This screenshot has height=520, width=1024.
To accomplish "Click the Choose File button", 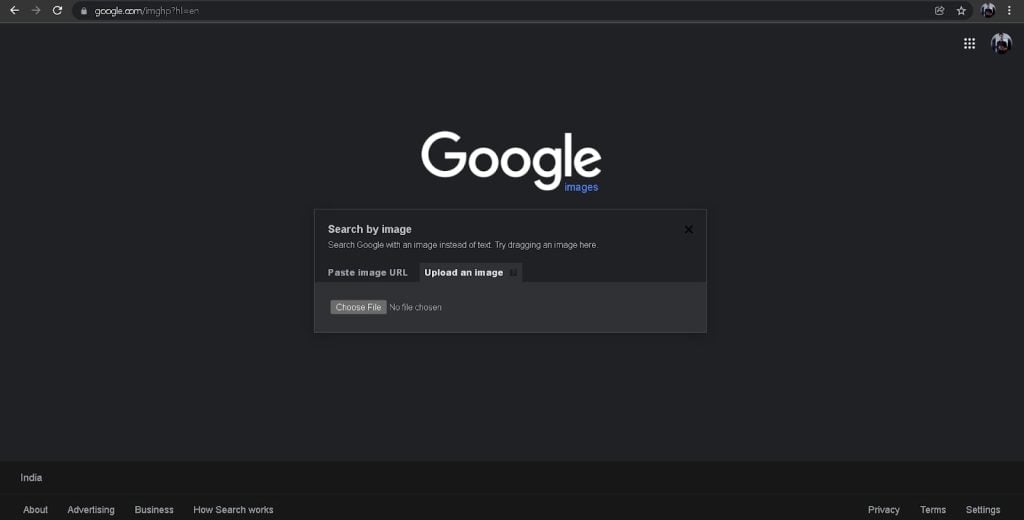I will tap(359, 307).
